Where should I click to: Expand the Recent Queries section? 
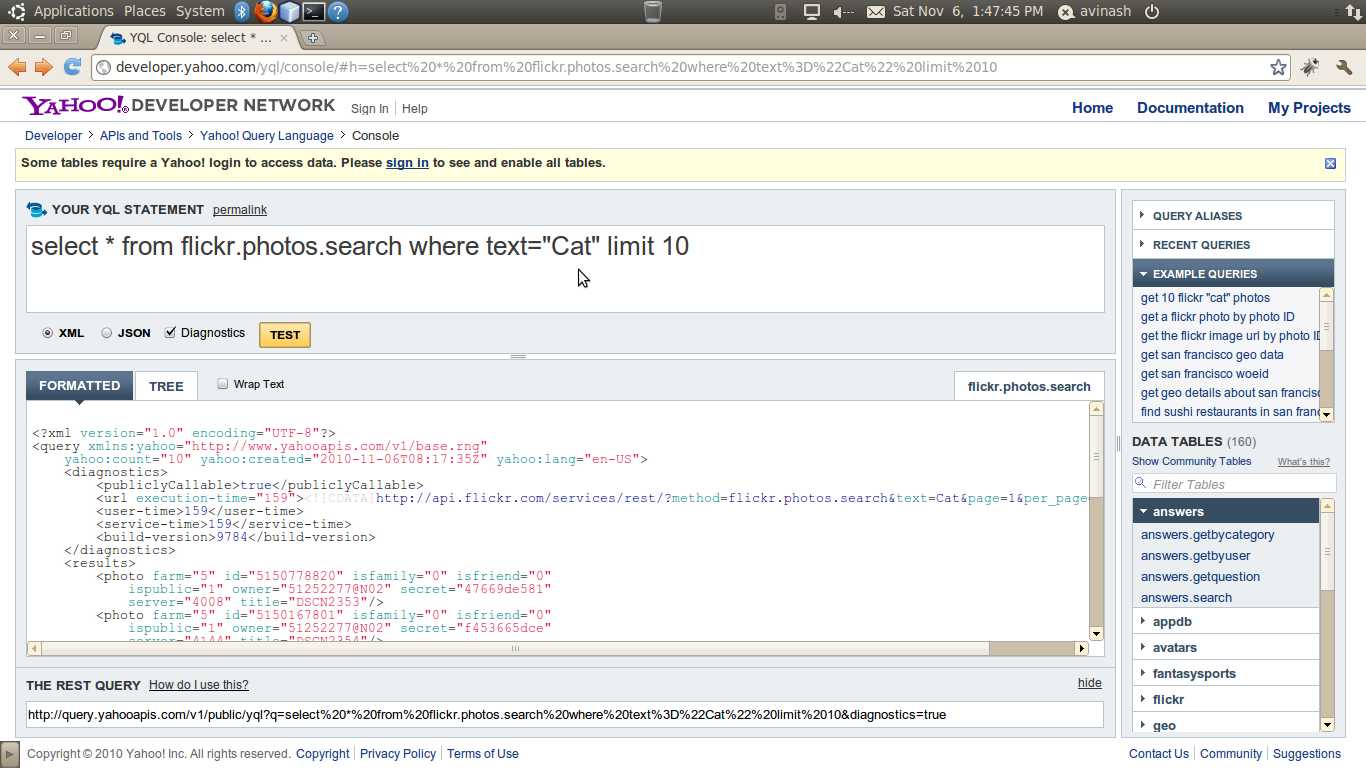(1233, 244)
